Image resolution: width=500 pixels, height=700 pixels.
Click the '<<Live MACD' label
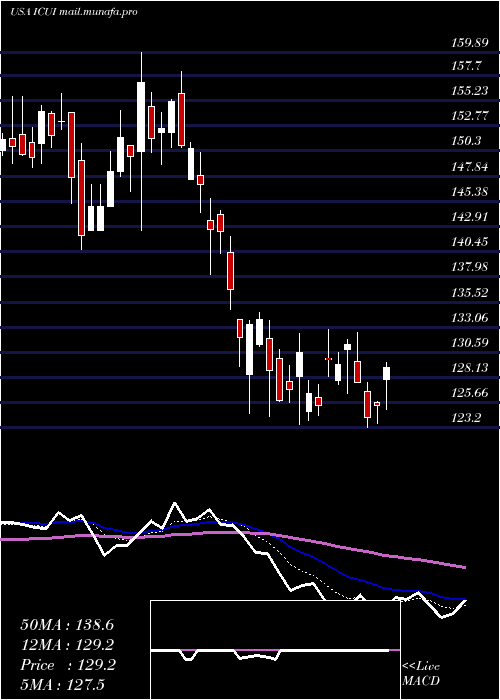coord(421,673)
